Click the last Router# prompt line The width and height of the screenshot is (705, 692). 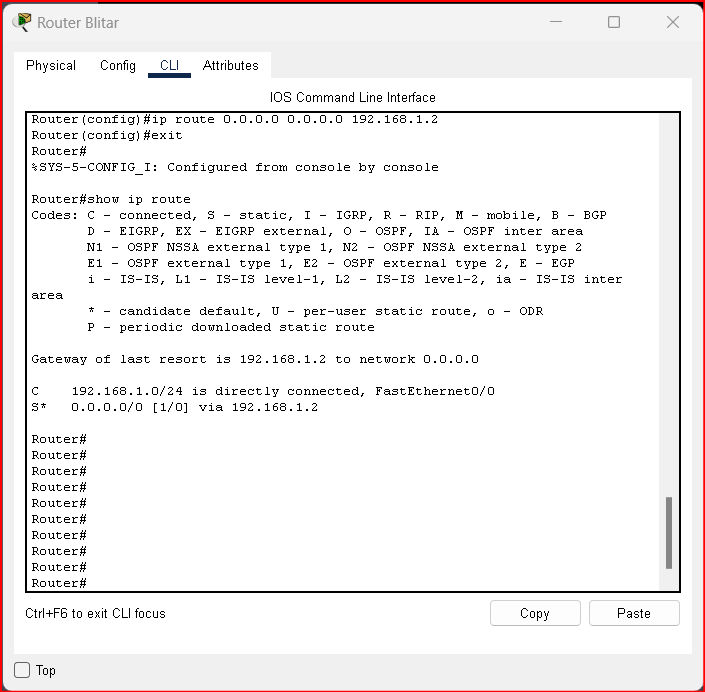[59, 584]
